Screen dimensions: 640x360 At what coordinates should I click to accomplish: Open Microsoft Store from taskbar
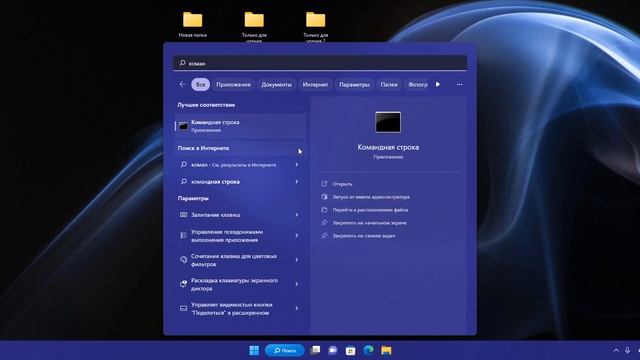tap(350, 350)
